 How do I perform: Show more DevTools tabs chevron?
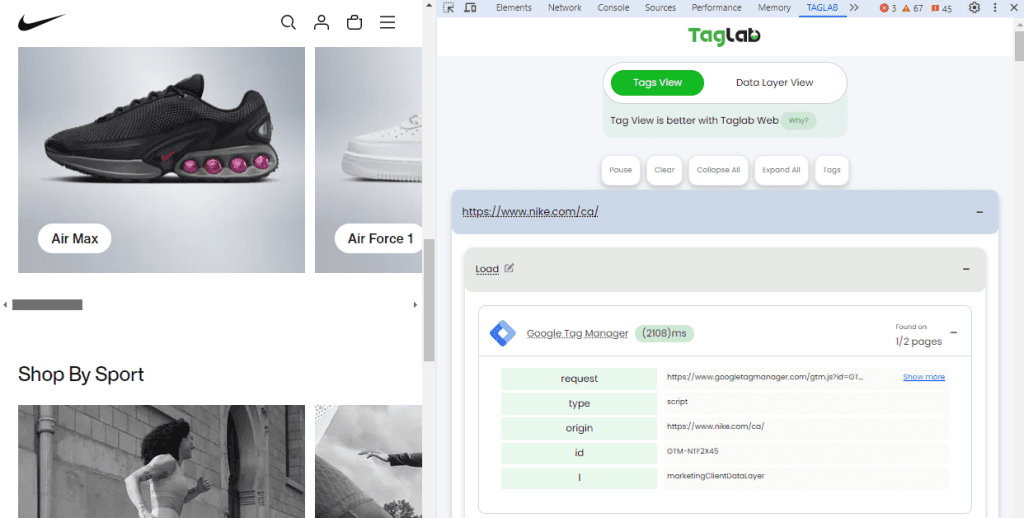click(x=854, y=8)
